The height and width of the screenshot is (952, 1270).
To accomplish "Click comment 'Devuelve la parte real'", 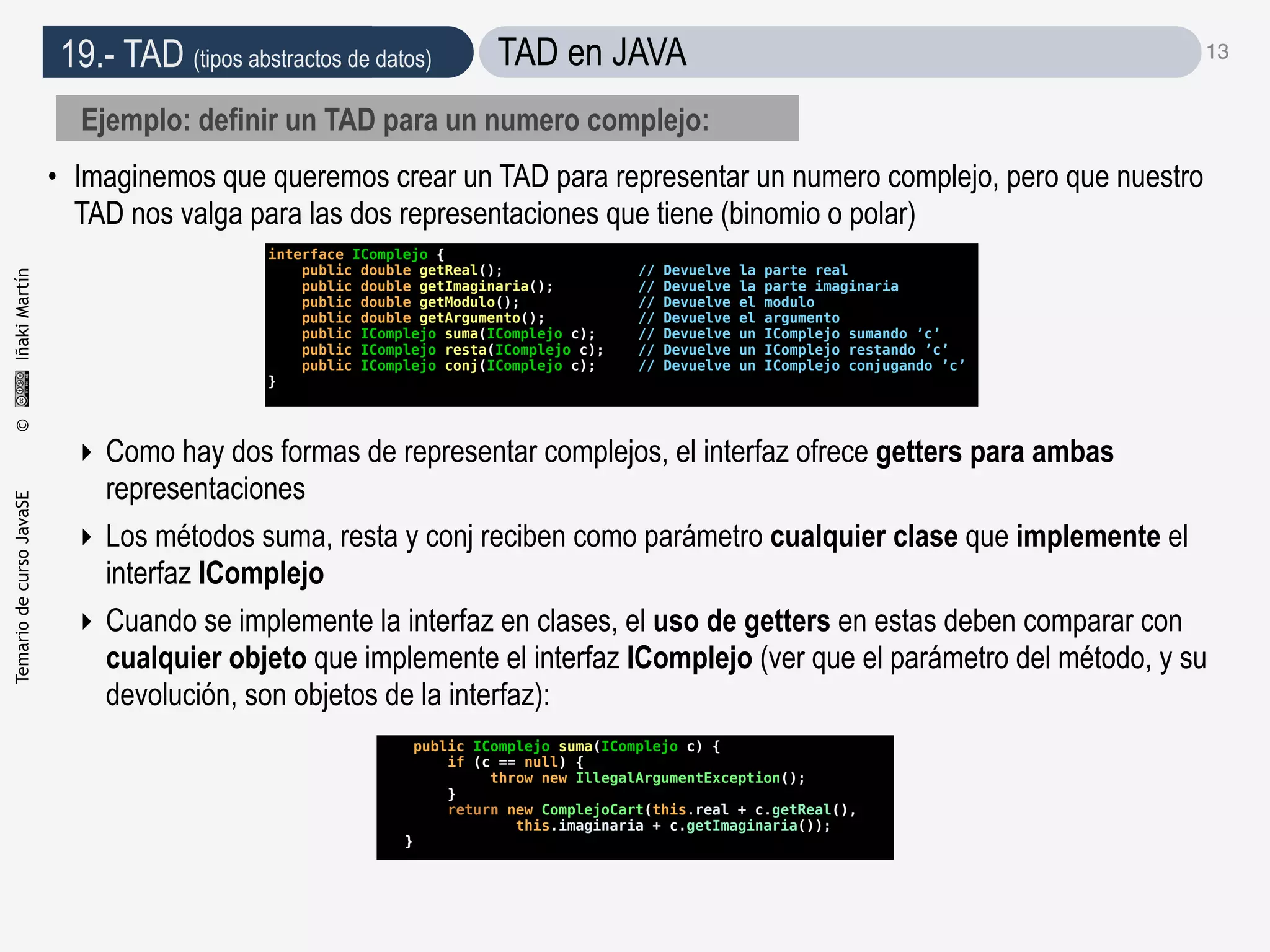I will [755, 270].
